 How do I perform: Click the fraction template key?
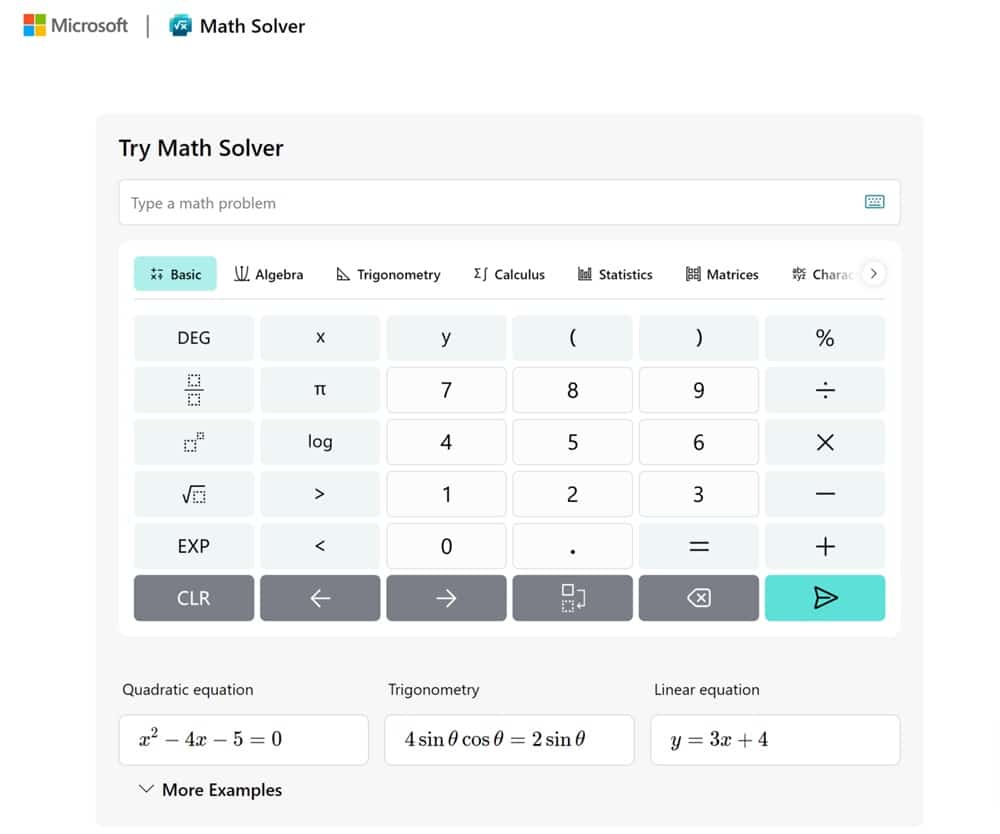pos(194,390)
